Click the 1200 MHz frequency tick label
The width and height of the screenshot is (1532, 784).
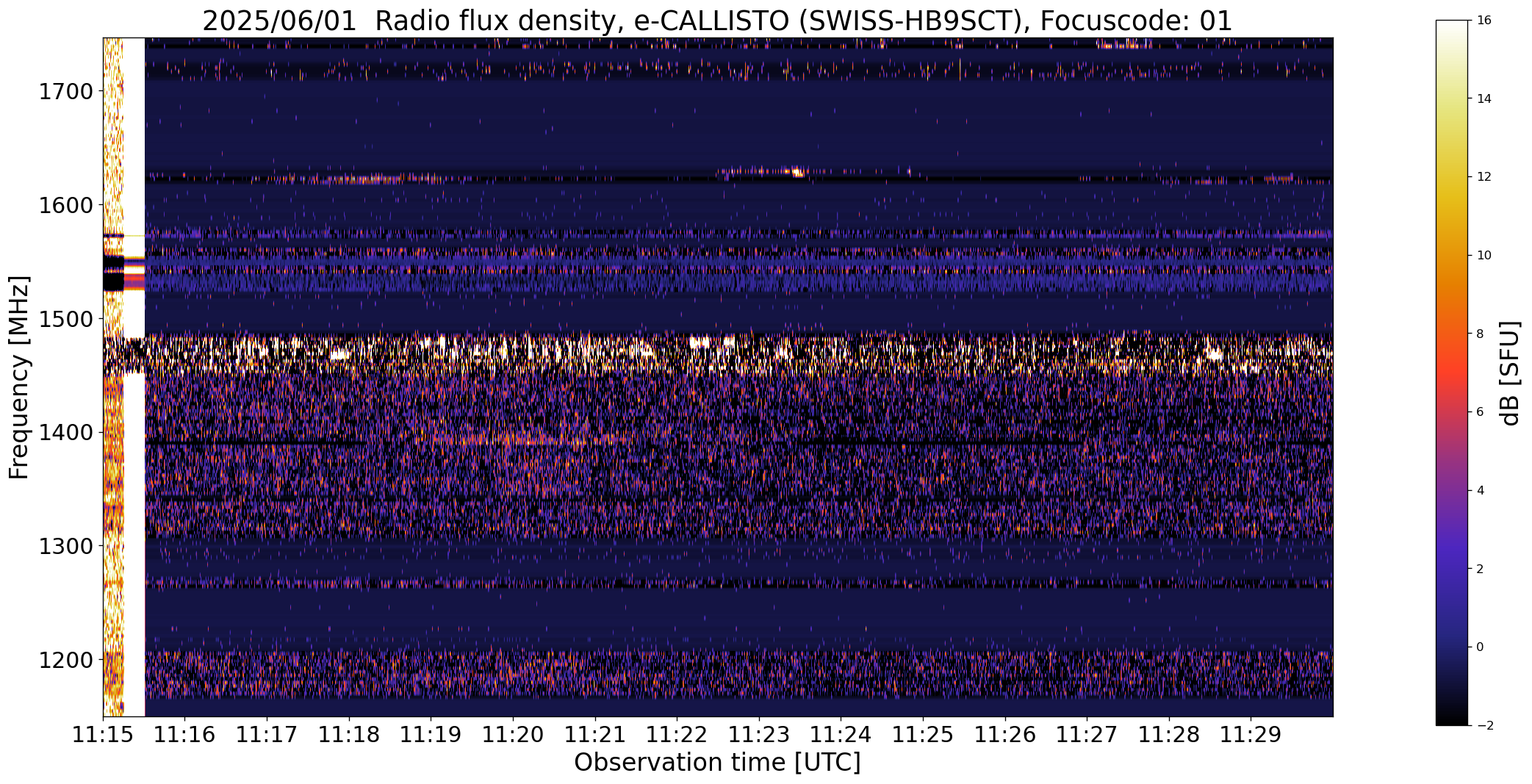[65, 660]
